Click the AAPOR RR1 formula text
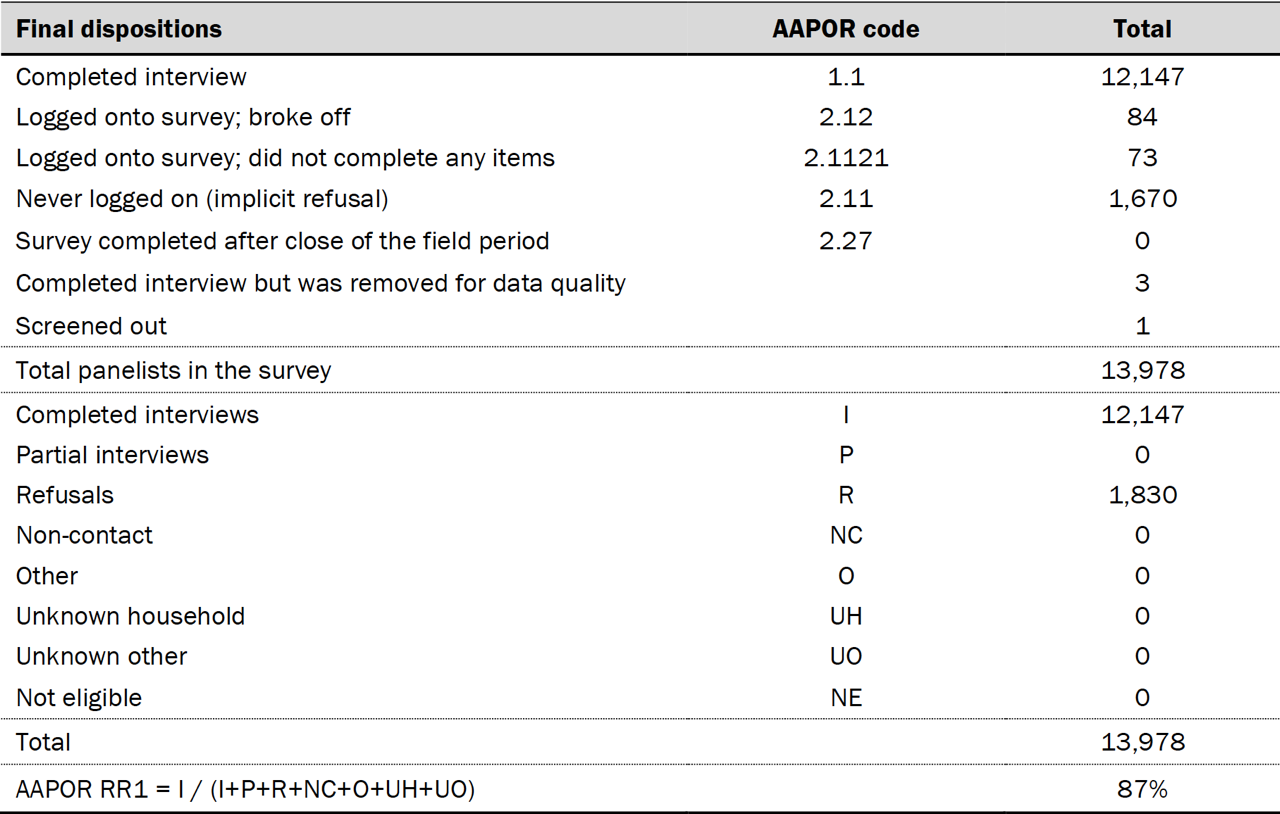This screenshot has width=1280, height=814. 245,789
